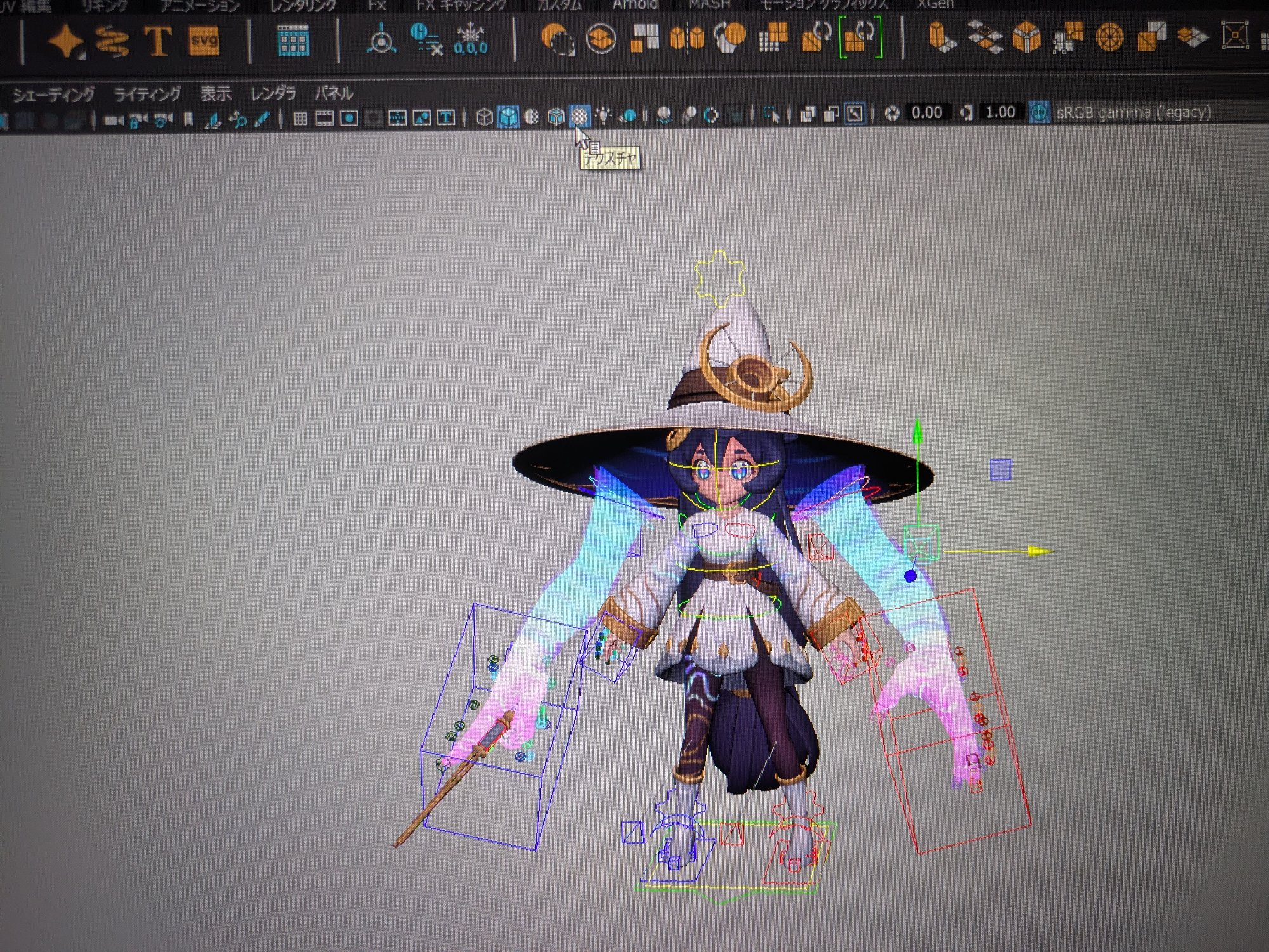Open the 表示 (Show) menu
Screen dimensions: 1269x952
point(216,94)
